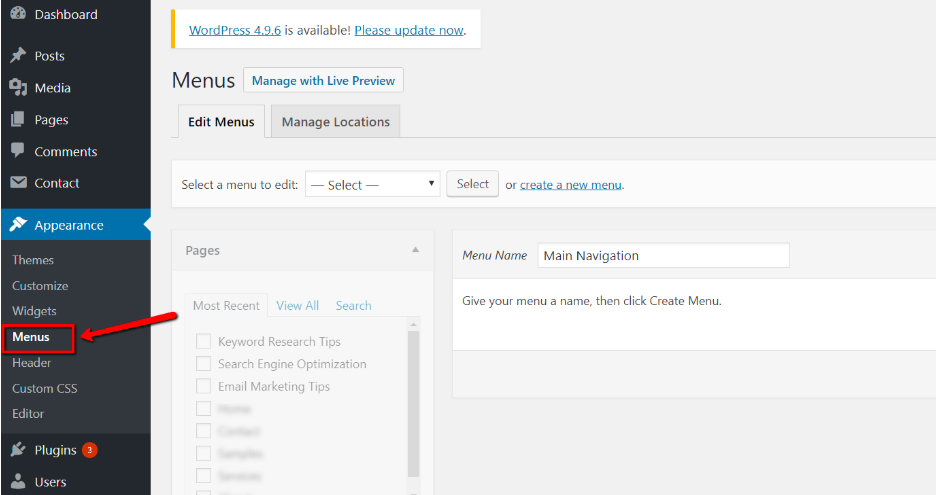Check the Email Marketing Tips checkbox
The height and width of the screenshot is (495, 936).
point(204,386)
